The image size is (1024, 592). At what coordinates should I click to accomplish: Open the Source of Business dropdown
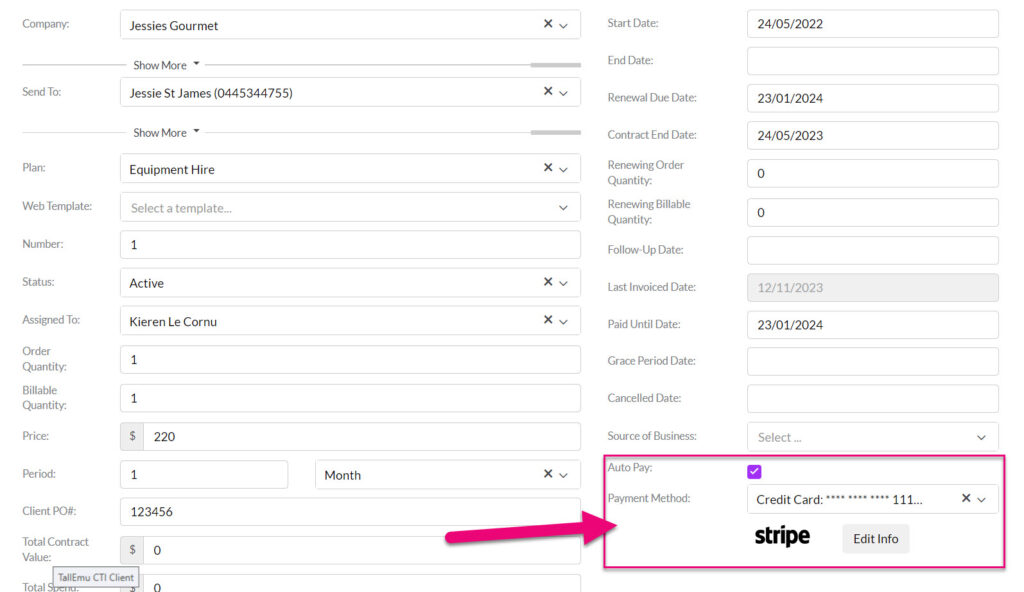coord(872,437)
